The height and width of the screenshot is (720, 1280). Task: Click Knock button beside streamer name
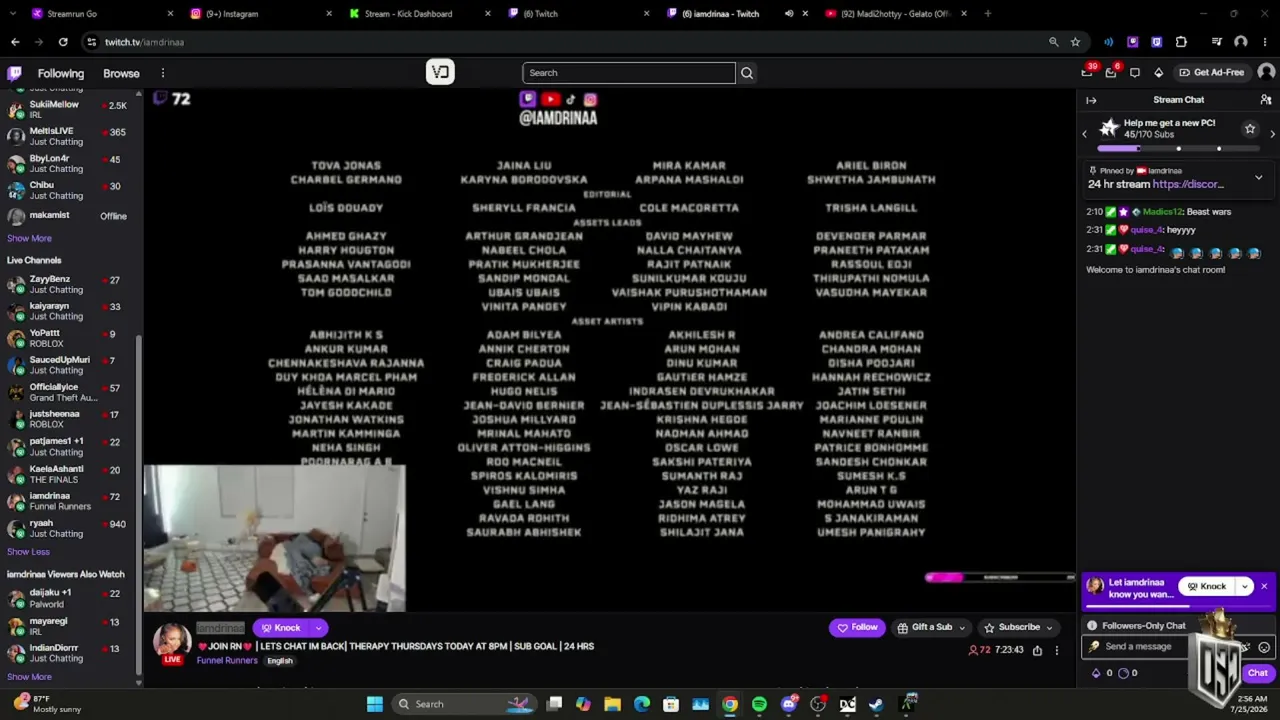(281, 628)
